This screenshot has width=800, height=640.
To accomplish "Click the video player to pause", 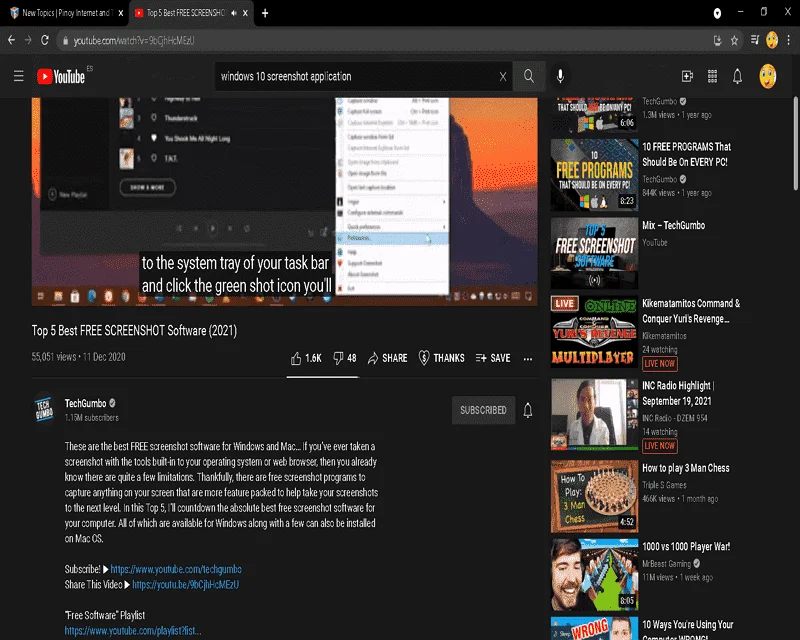I will (x=284, y=202).
